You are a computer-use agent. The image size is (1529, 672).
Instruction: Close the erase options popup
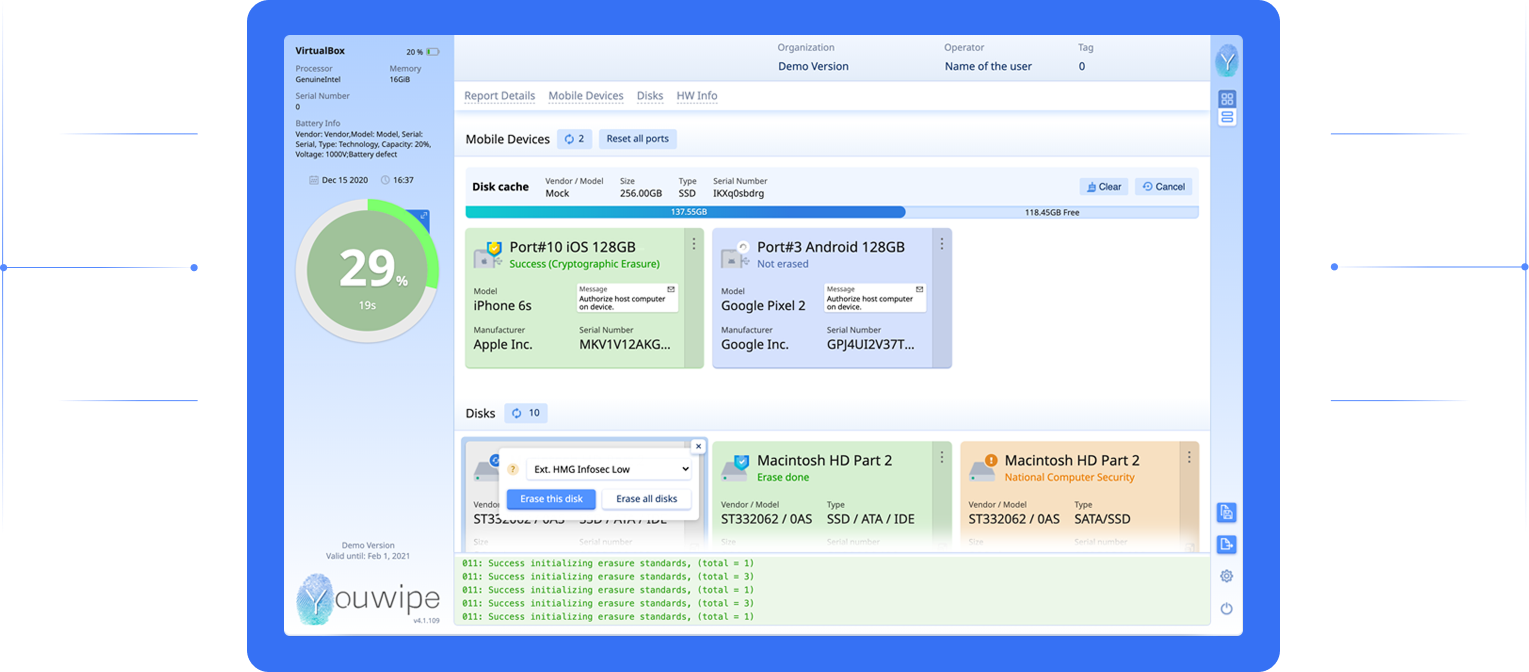(698, 446)
